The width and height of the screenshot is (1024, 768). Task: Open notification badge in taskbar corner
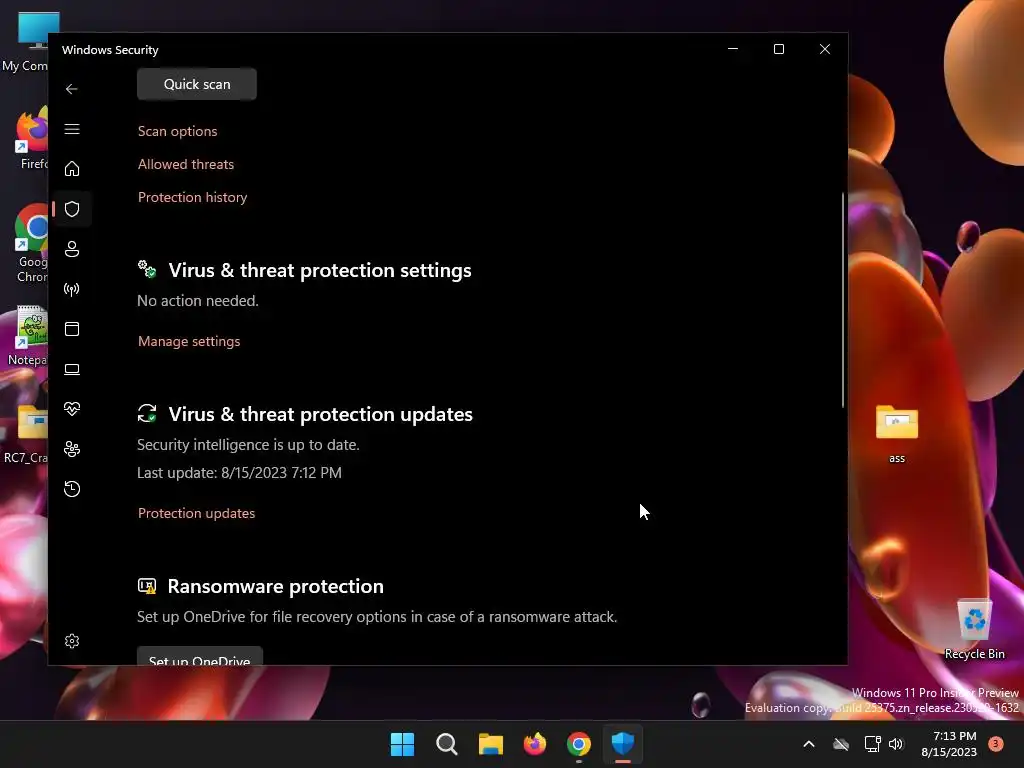996,744
